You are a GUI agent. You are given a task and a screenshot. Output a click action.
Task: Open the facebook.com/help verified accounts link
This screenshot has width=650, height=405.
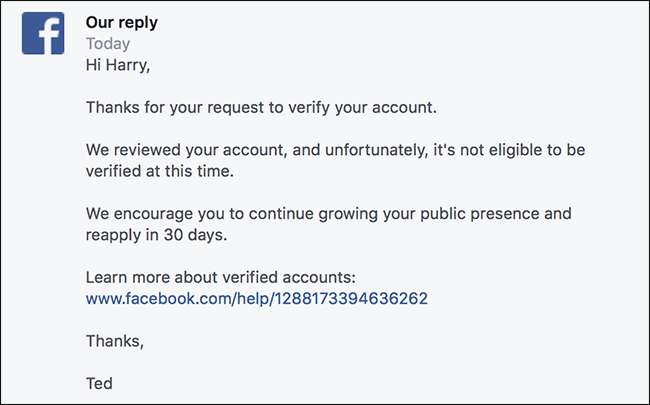257,298
